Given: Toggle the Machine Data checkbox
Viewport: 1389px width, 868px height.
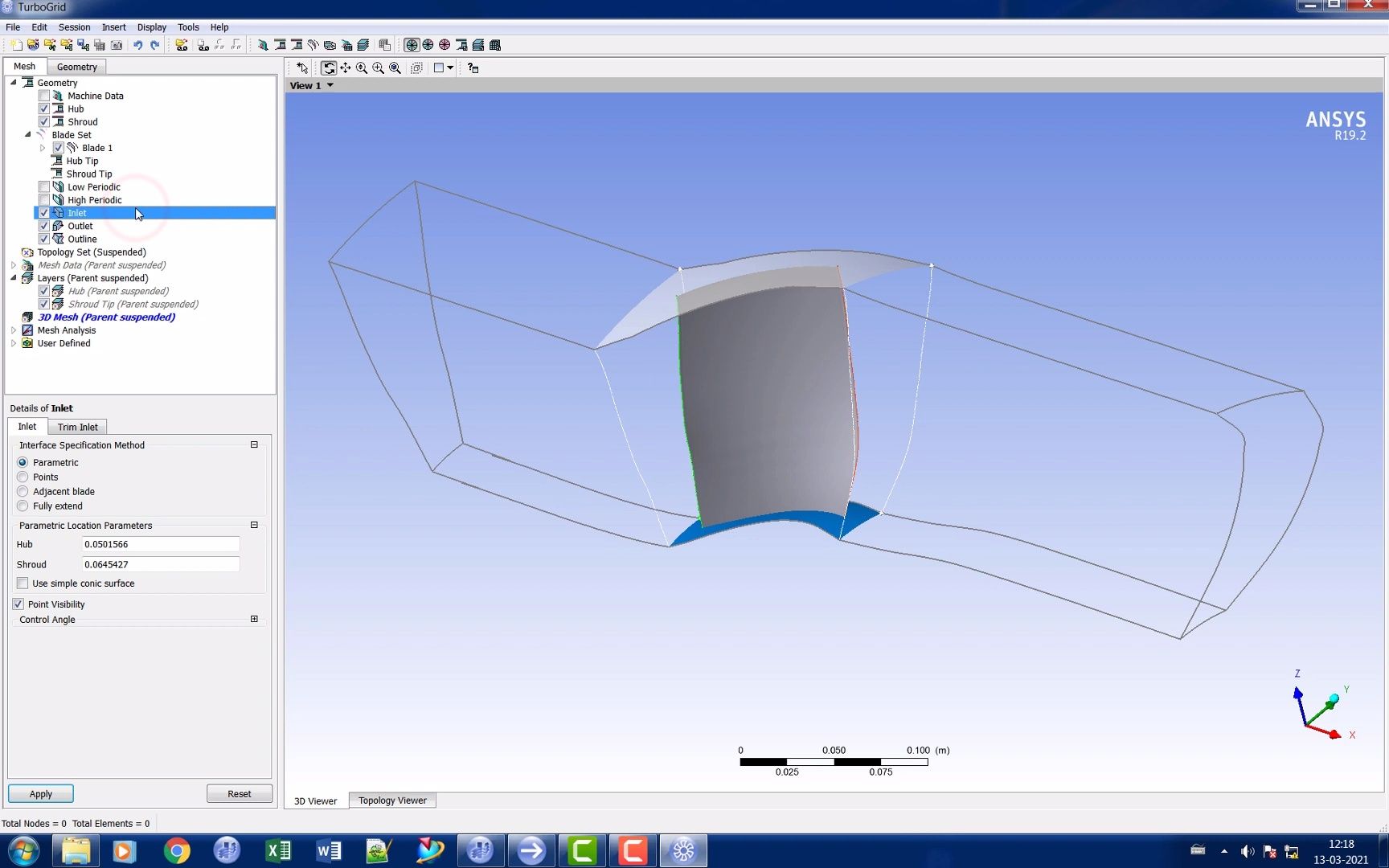Looking at the screenshot, I should tap(44, 96).
